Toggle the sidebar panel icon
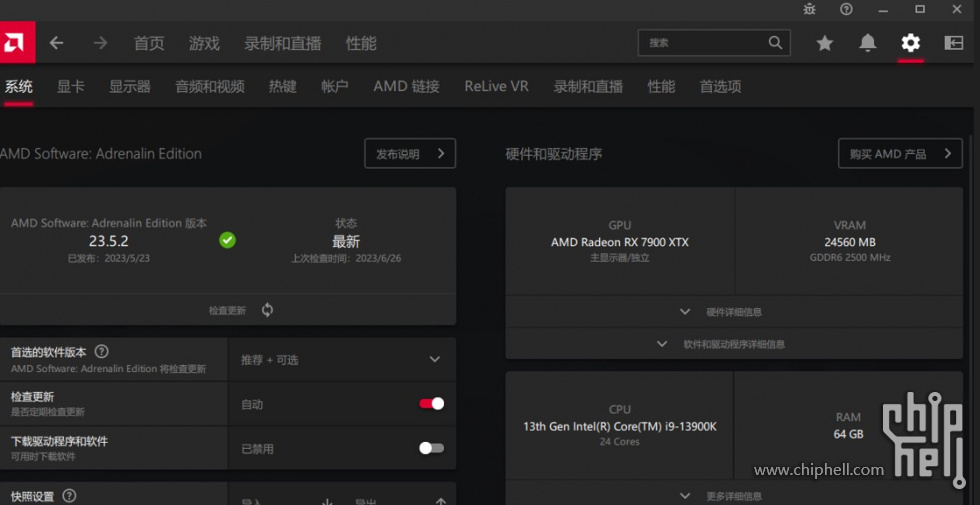This screenshot has height=505, width=980. [x=954, y=42]
